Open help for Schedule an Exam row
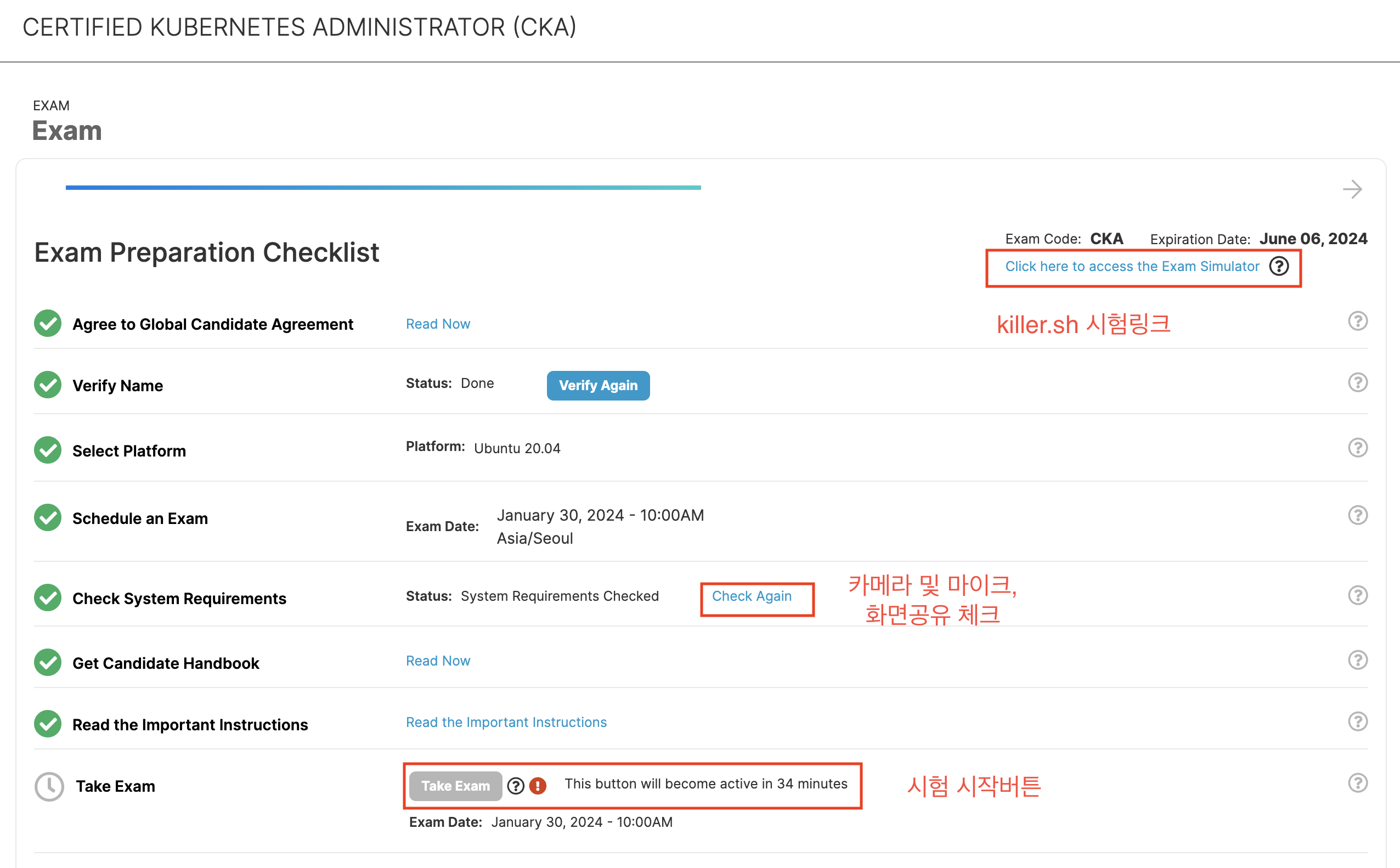The height and width of the screenshot is (868, 1400). pos(1358,516)
